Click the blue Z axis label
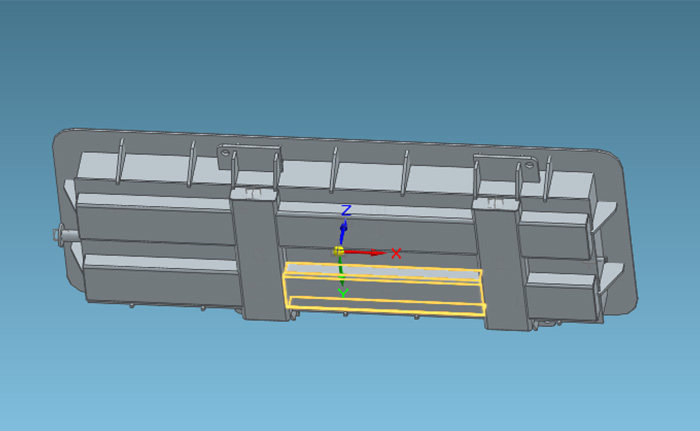Image resolution: width=700 pixels, height=431 pixels. point(346,211)
